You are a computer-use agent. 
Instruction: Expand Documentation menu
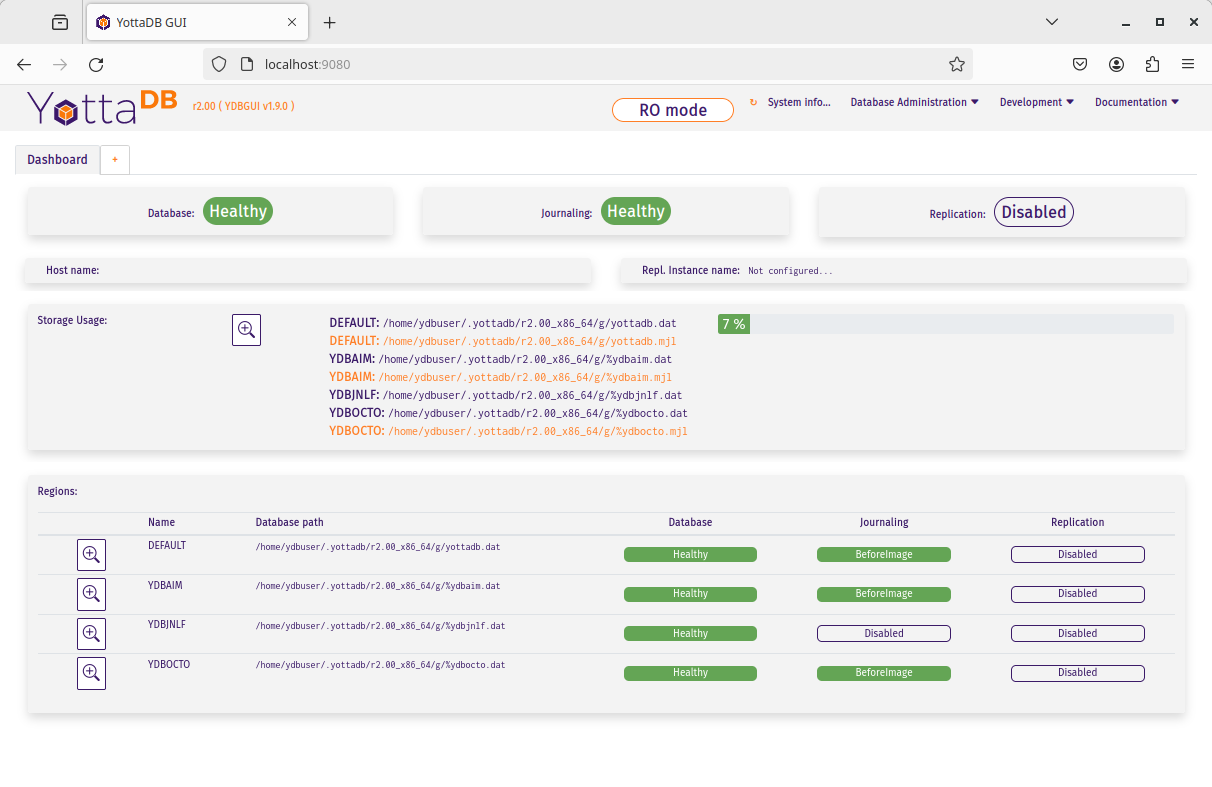tap(1137, 102)
